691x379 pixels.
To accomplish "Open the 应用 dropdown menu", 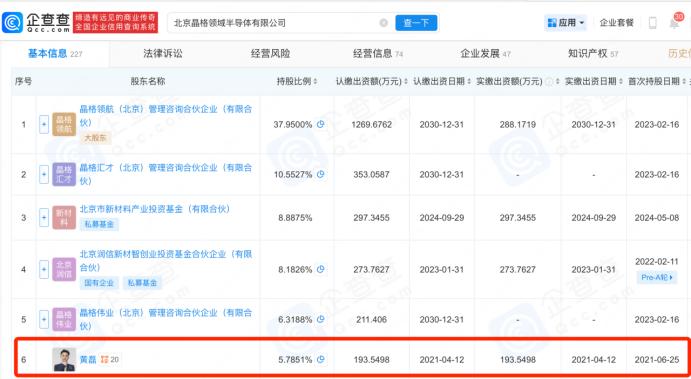I will [x=566, y=22].
